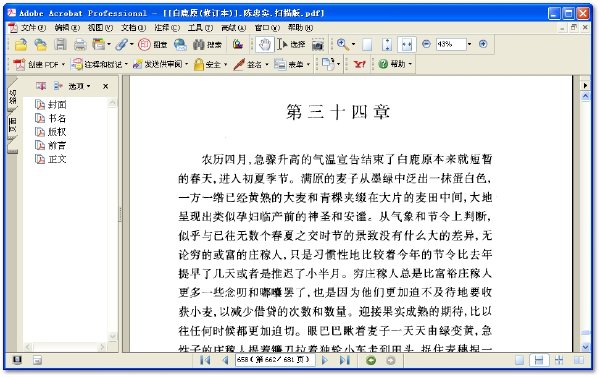Click the Save floppy disk icon

point(60,45)
